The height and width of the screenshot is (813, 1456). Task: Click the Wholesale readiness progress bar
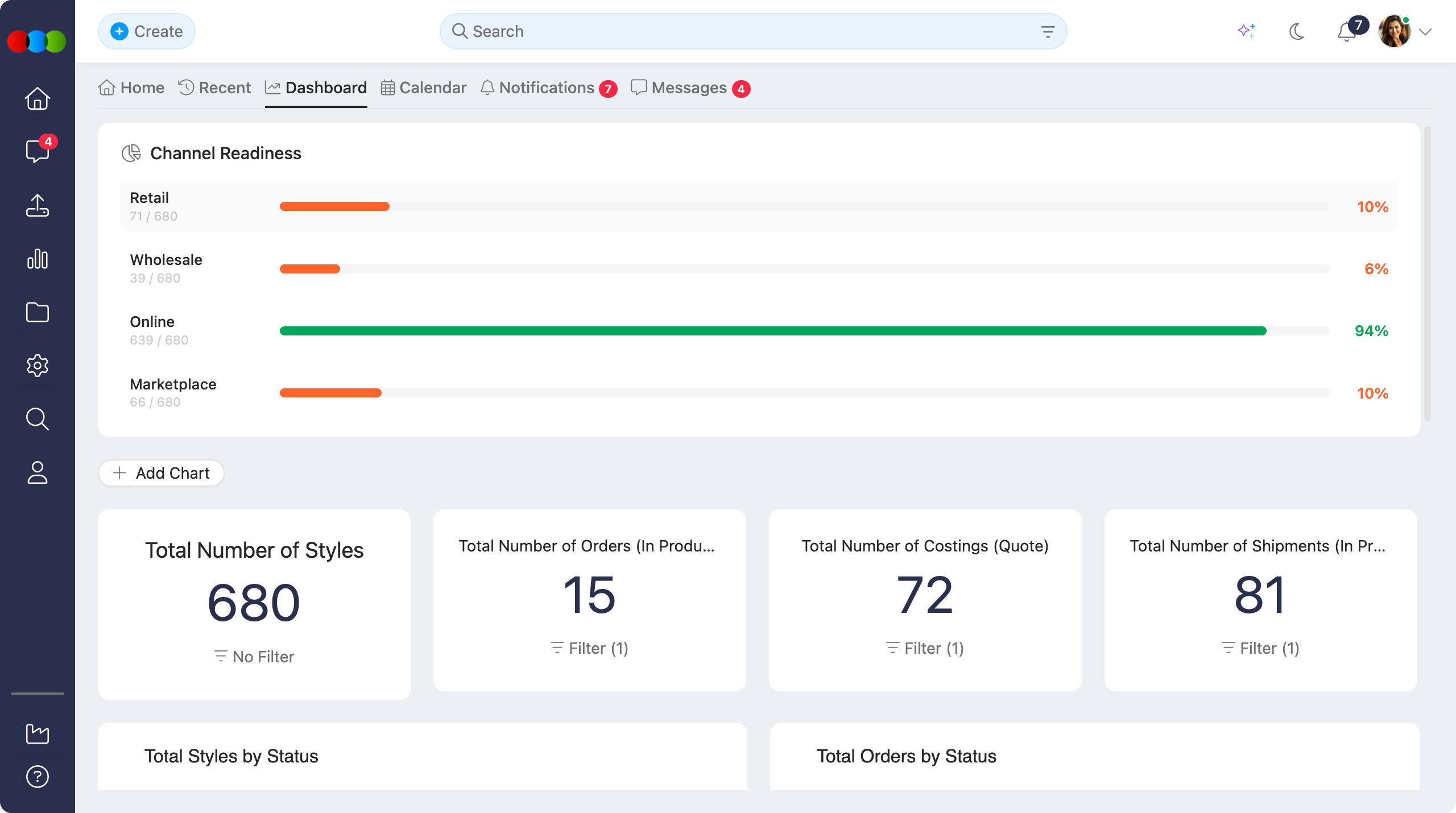[x=804, y=269]
